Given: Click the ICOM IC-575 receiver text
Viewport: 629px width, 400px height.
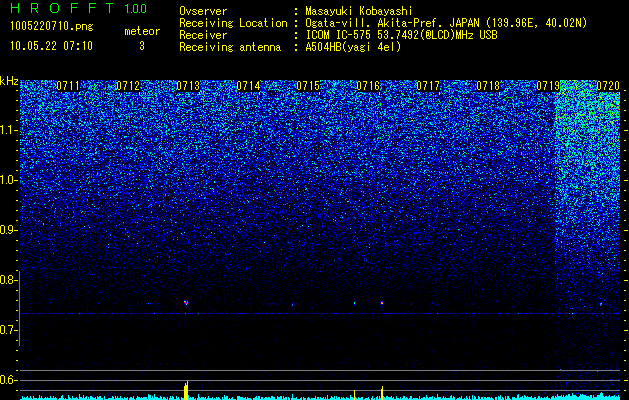Looking at the screenshot, I should coord(402,35).
